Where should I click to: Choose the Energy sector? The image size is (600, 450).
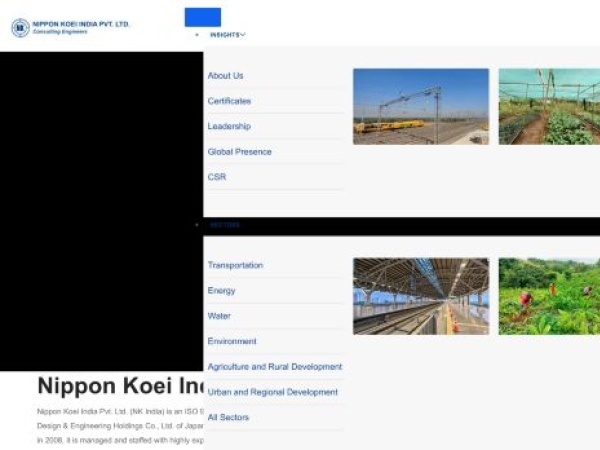point(222,290)
